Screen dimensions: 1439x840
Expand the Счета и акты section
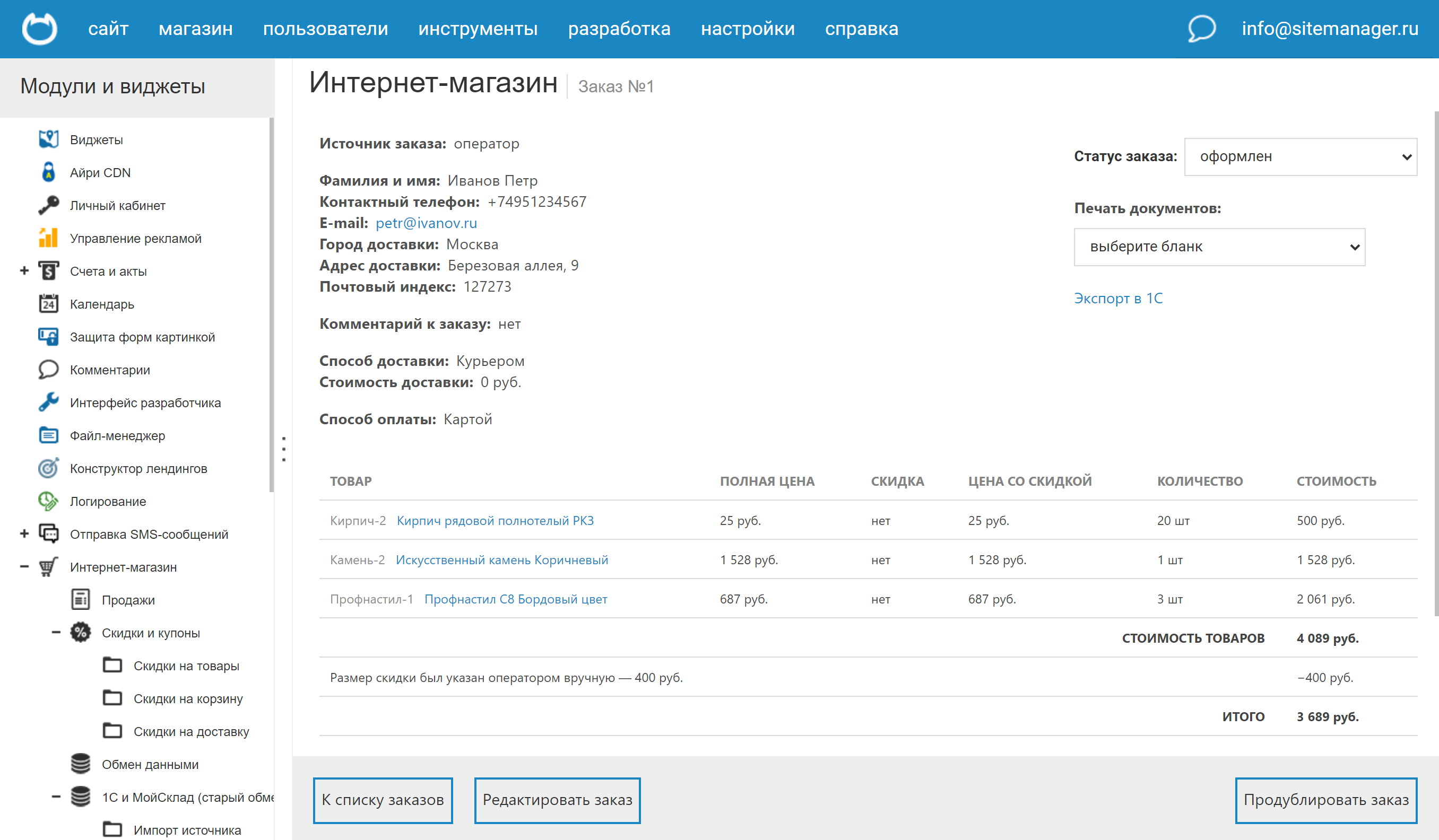point(23,270)
